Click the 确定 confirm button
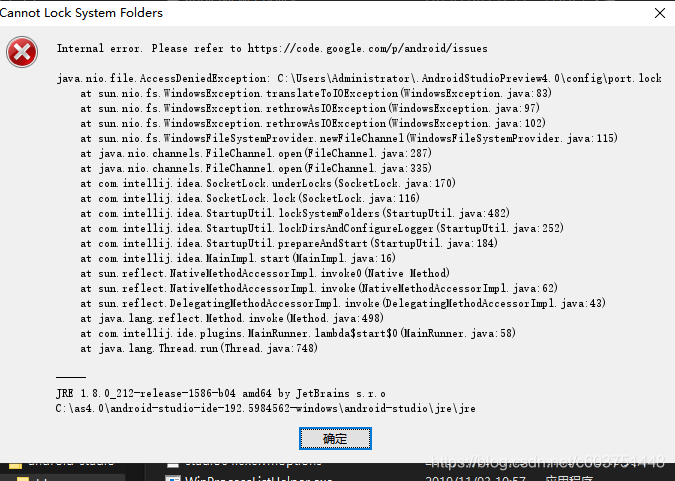 click(335, 438)
